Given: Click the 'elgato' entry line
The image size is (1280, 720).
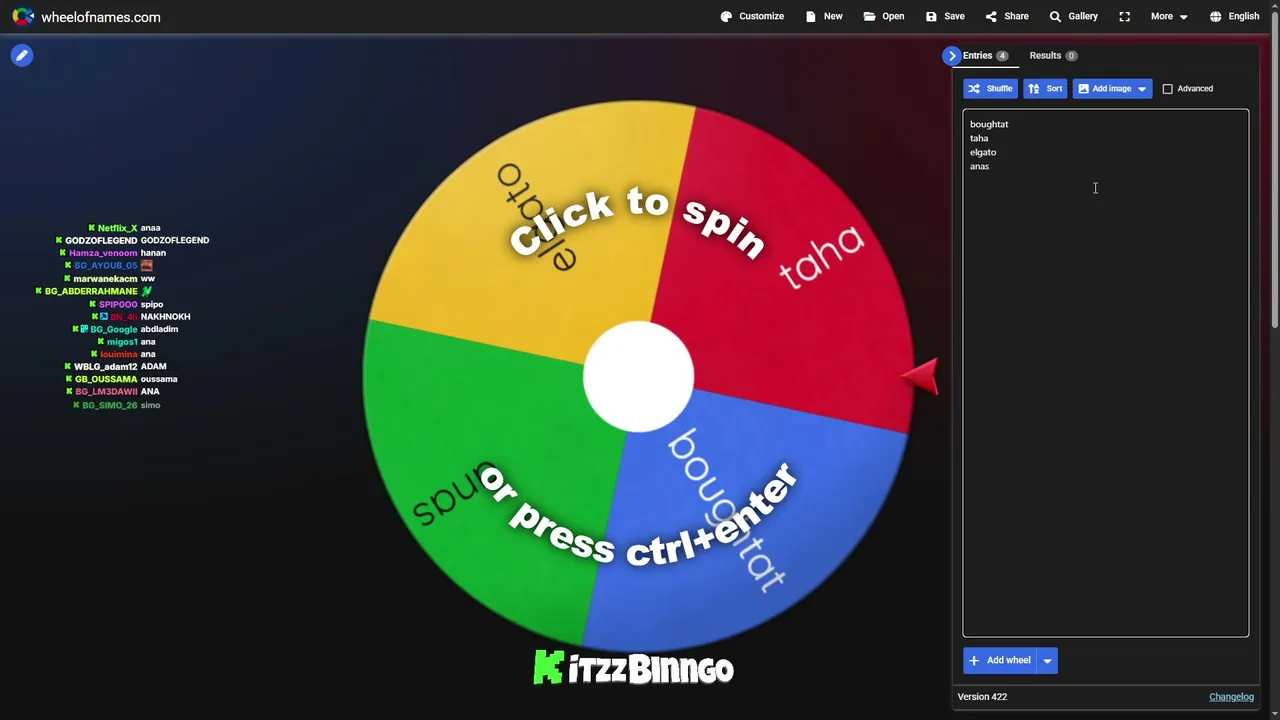Looking at the screenshot, I should 983,152.
